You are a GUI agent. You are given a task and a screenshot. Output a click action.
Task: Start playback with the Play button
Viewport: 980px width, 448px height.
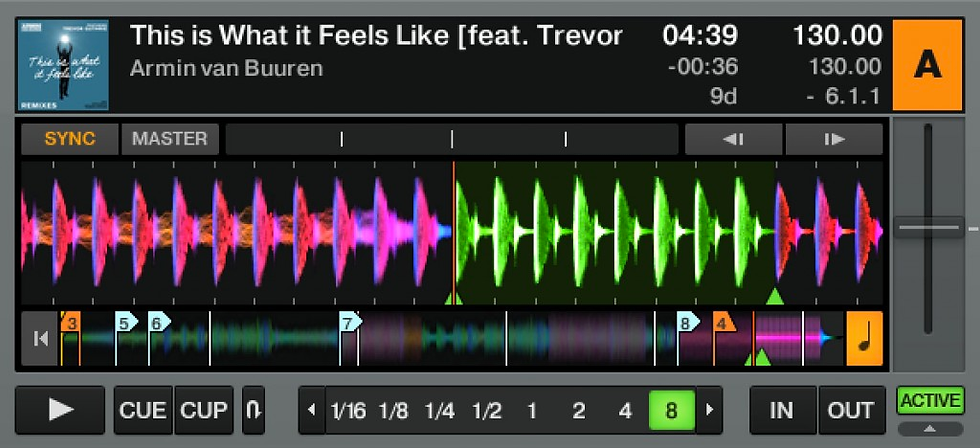tap(60, 410)
